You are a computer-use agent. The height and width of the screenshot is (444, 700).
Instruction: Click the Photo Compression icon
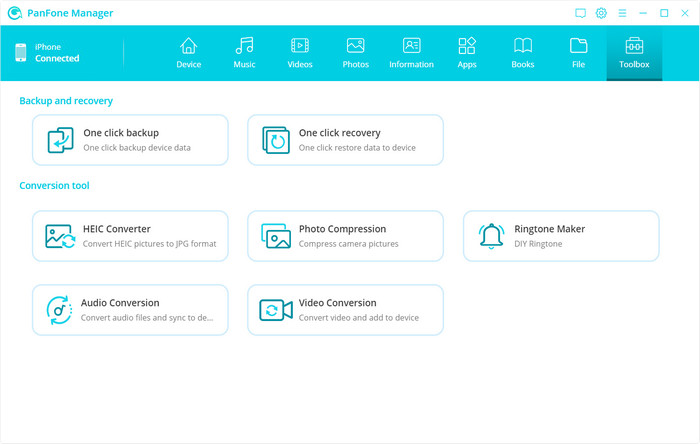[x=275, y=236]
